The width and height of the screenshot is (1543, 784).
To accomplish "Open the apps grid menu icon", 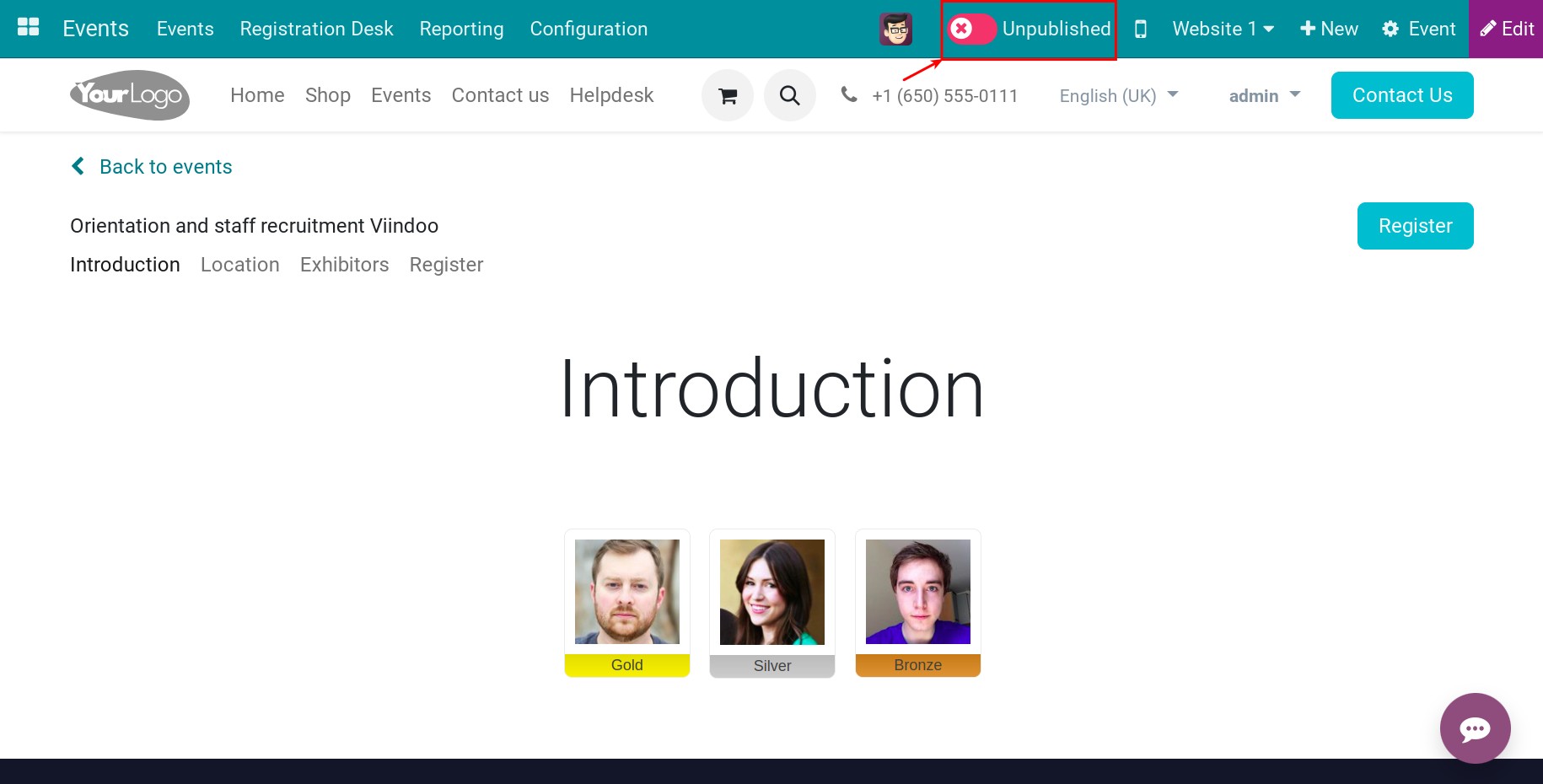I will tap(29, 28).
